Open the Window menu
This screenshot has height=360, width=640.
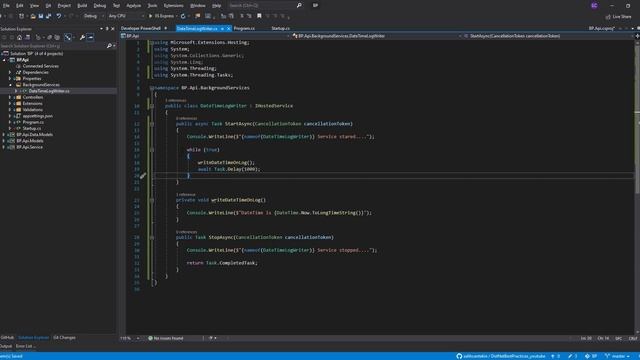[198, 5]
